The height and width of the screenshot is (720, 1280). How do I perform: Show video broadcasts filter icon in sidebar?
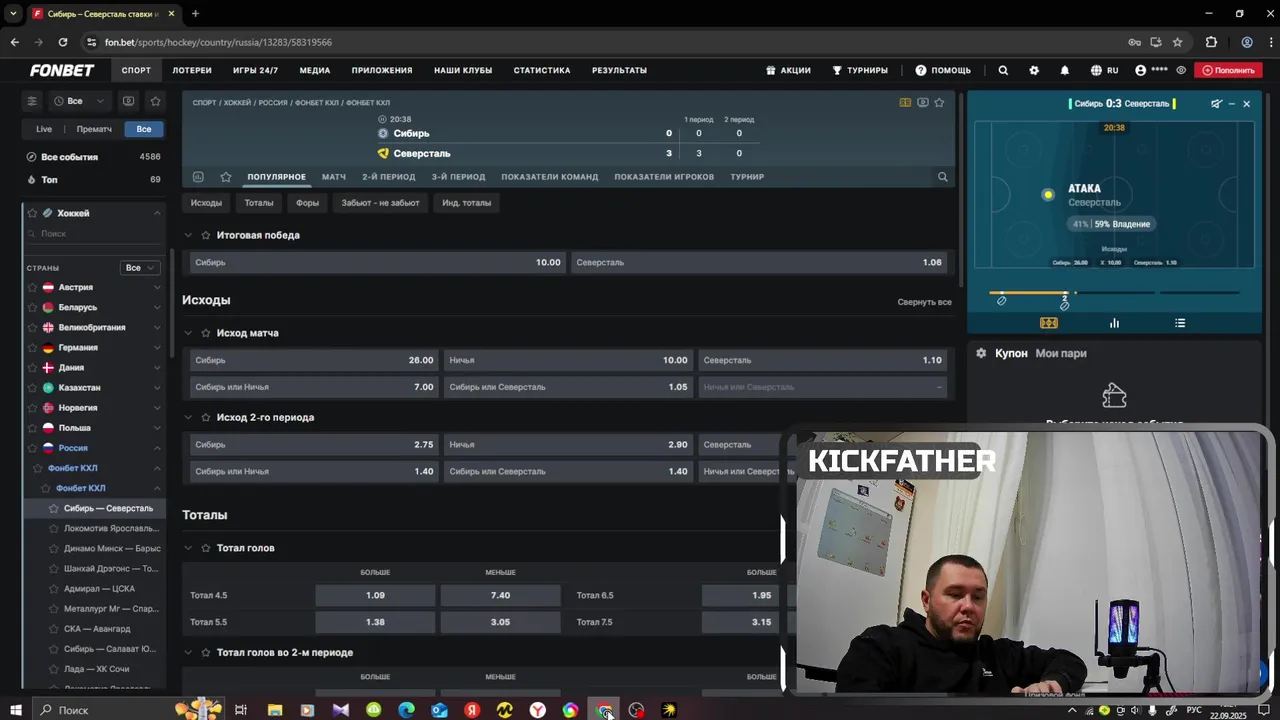(x=128, y=101)
